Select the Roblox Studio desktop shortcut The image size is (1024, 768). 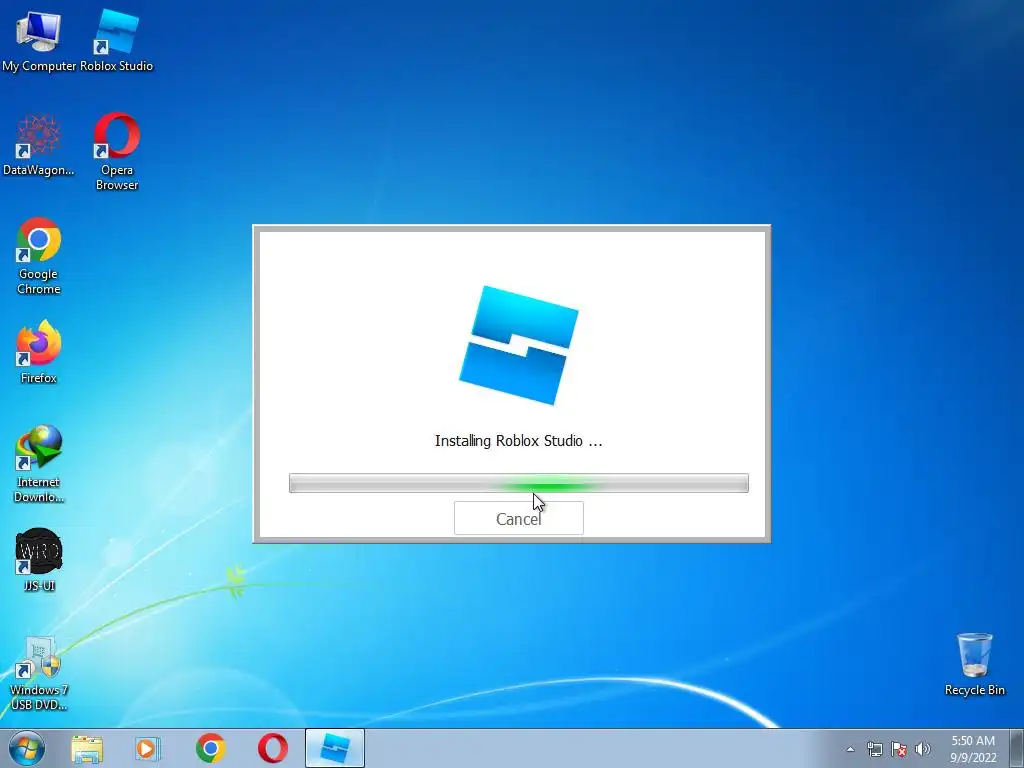click(116, 41)
